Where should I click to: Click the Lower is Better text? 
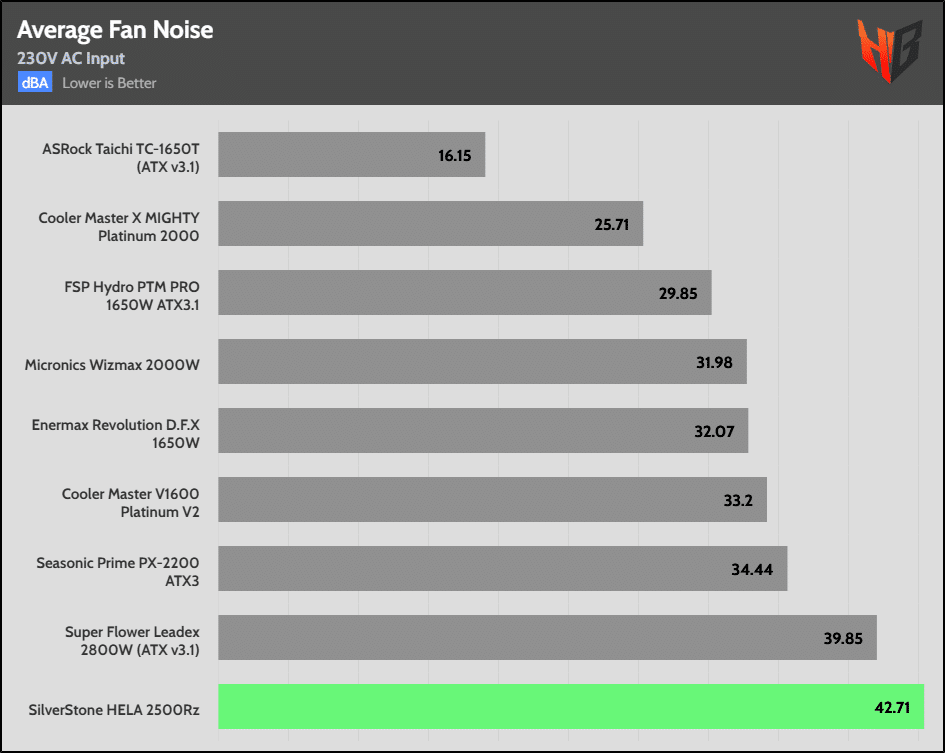pos(109,83)
